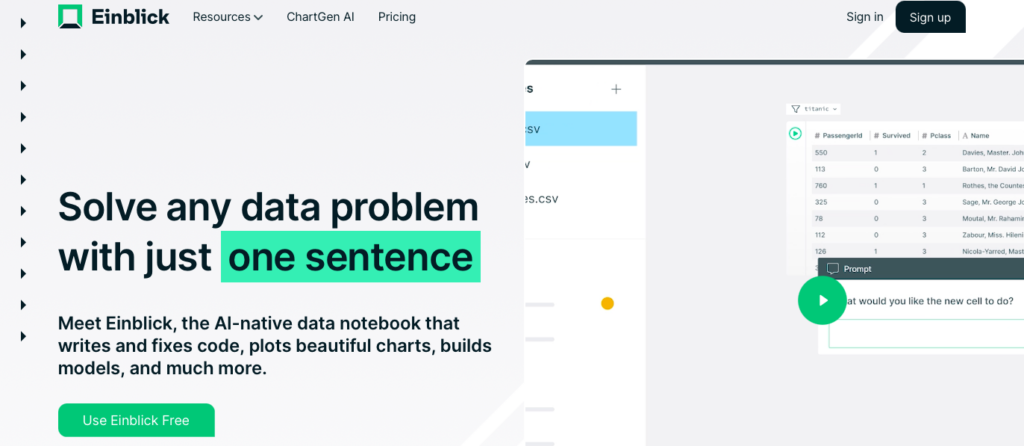The height and width of the screenshot is (446, 1024).
Task: Play the demo video with the green button
Action: click(822, 300)
